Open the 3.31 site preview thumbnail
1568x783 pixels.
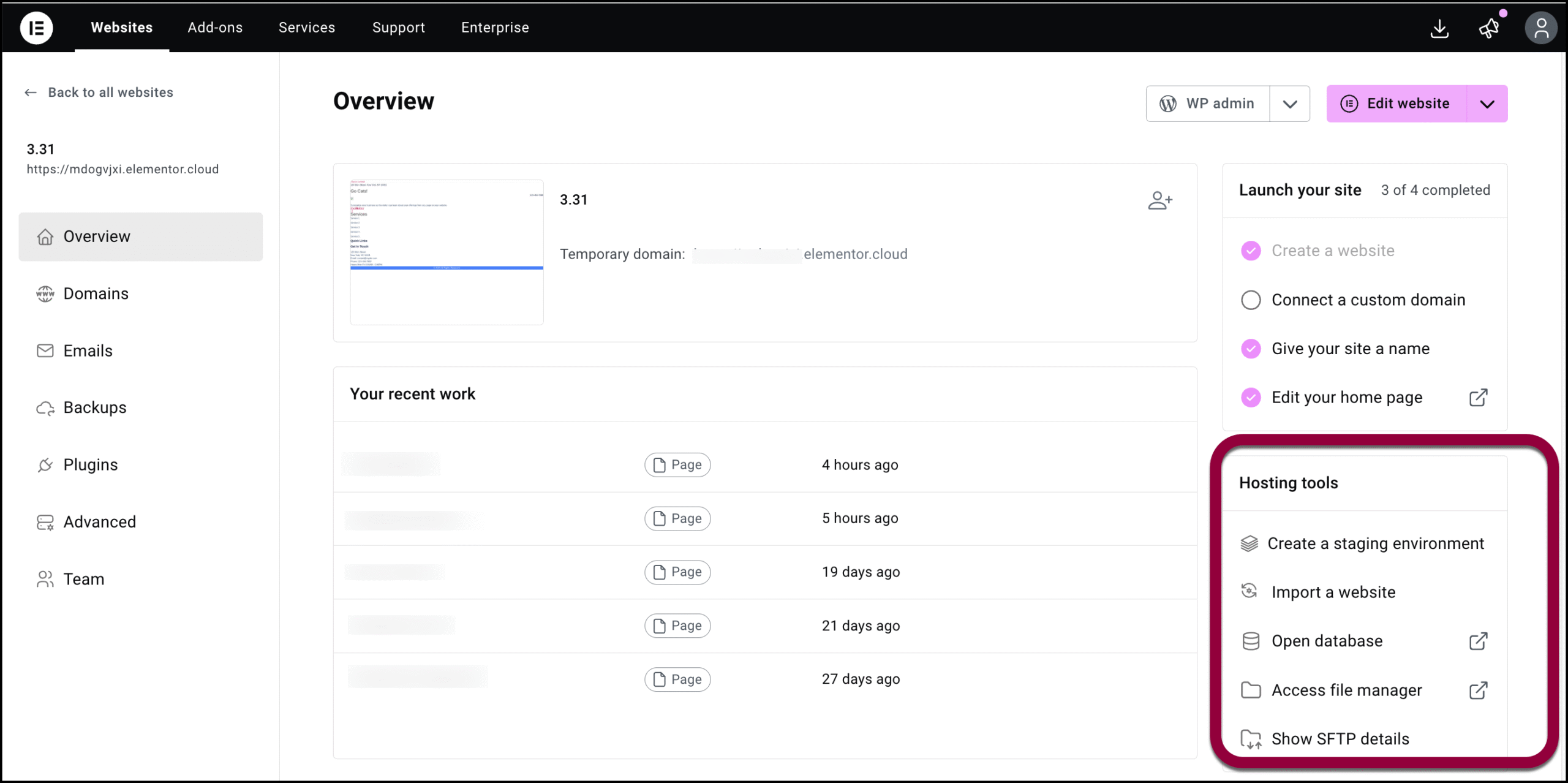point(447,252)
